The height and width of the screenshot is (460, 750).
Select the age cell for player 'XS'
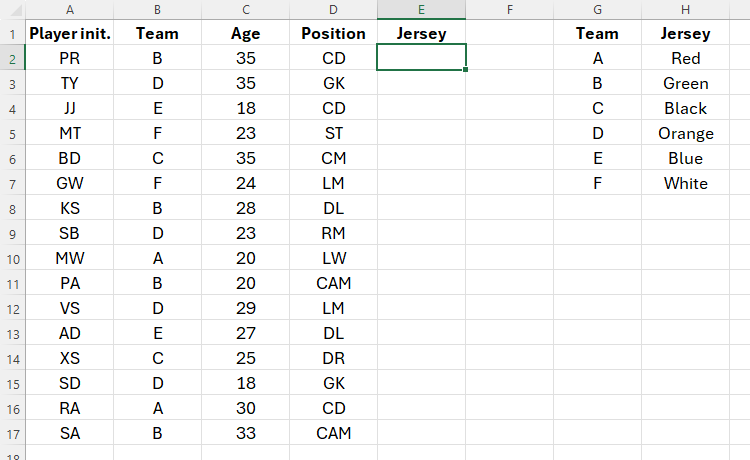coord(245,358)
